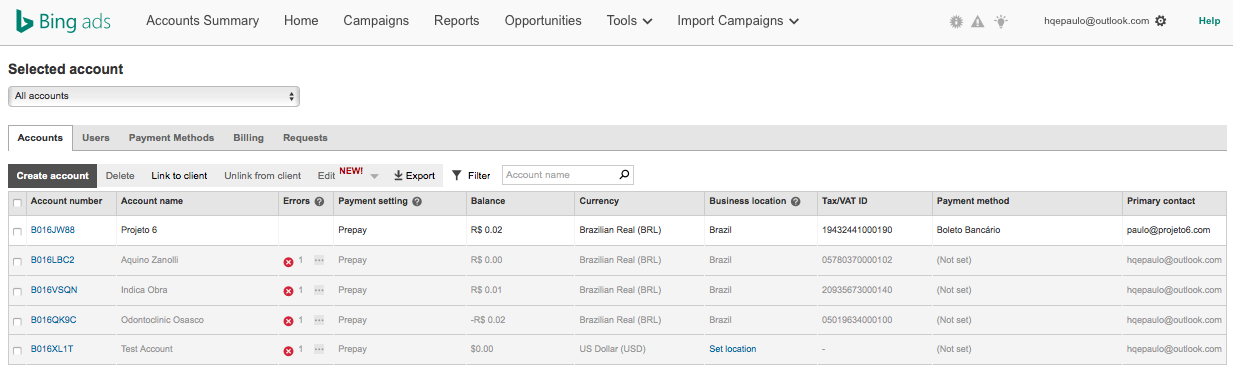Select the Test Account row checkbox
The image size is (1233, 376).
(x=16, y=350)
